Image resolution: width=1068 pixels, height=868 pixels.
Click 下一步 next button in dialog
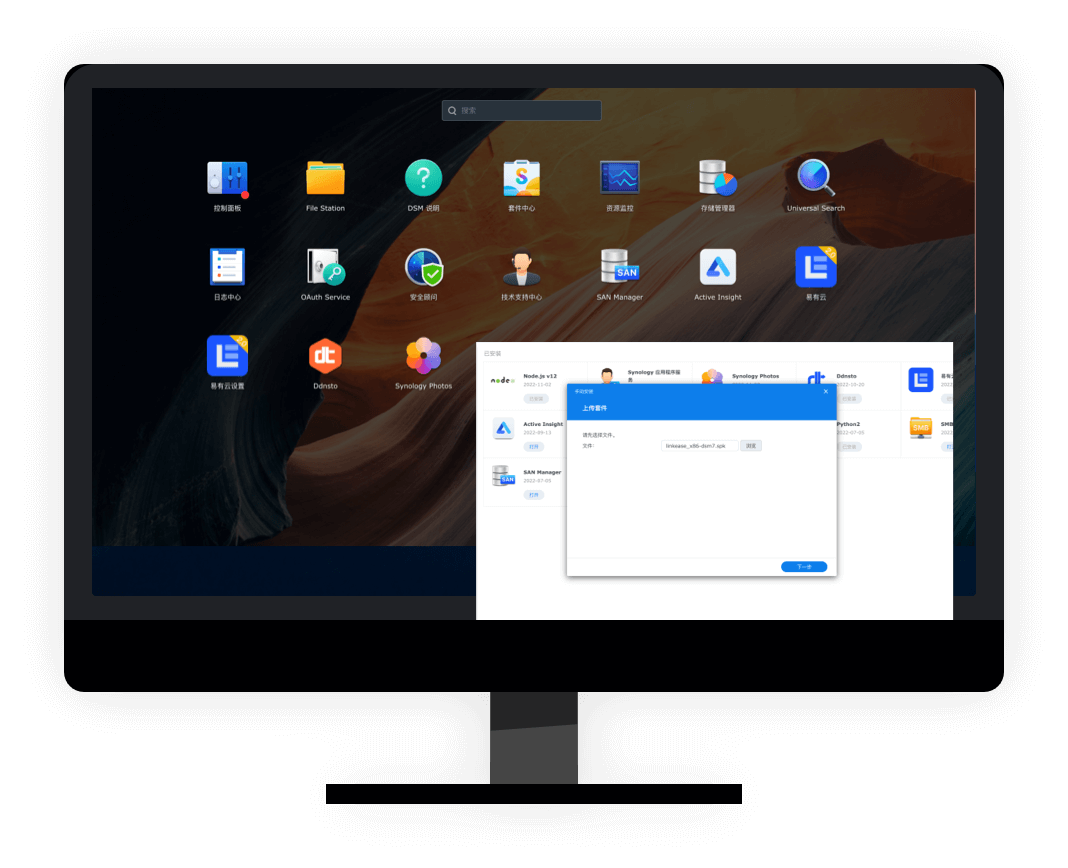803,567
